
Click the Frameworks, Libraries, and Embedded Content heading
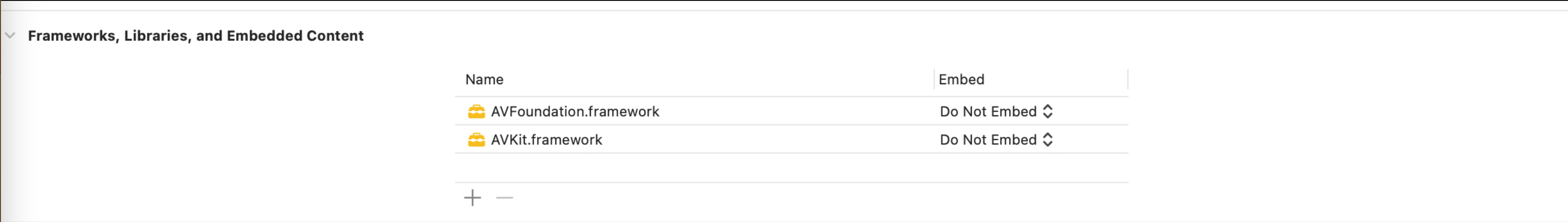coord(196,36)
